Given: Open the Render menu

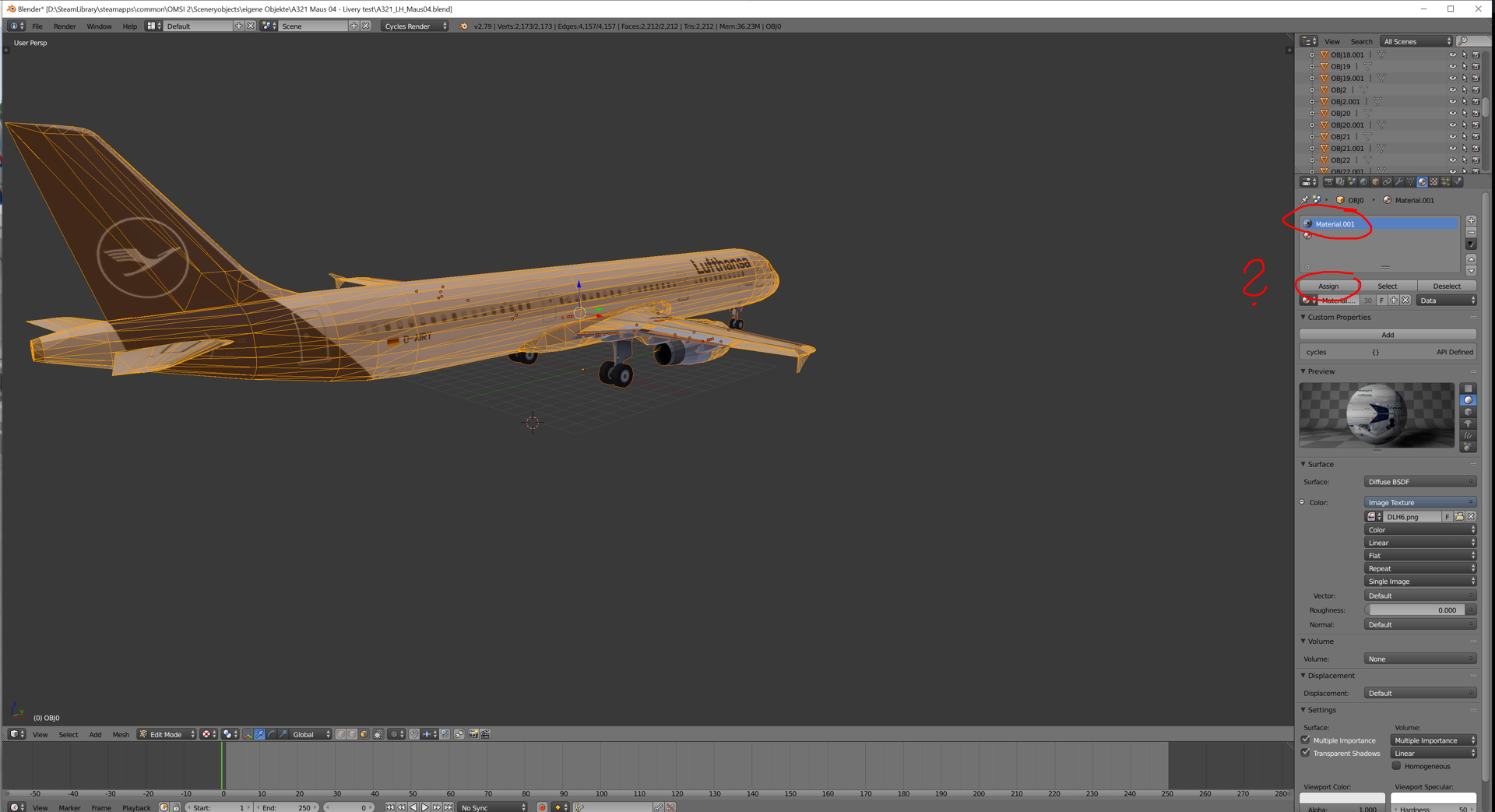Looking at the screenshot, I should point(65,26).
